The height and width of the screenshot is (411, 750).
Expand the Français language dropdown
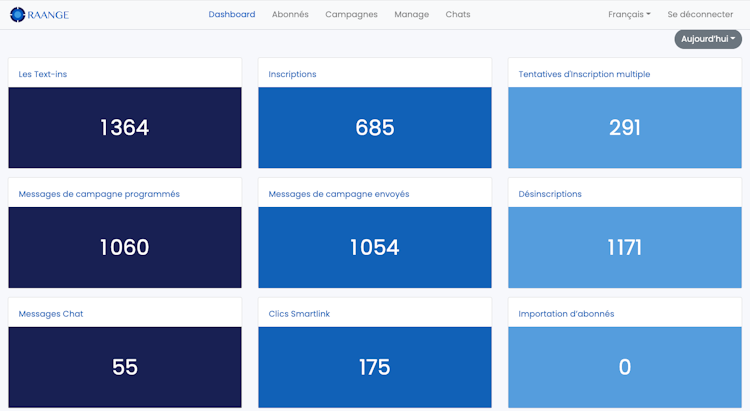pos(629,14)
